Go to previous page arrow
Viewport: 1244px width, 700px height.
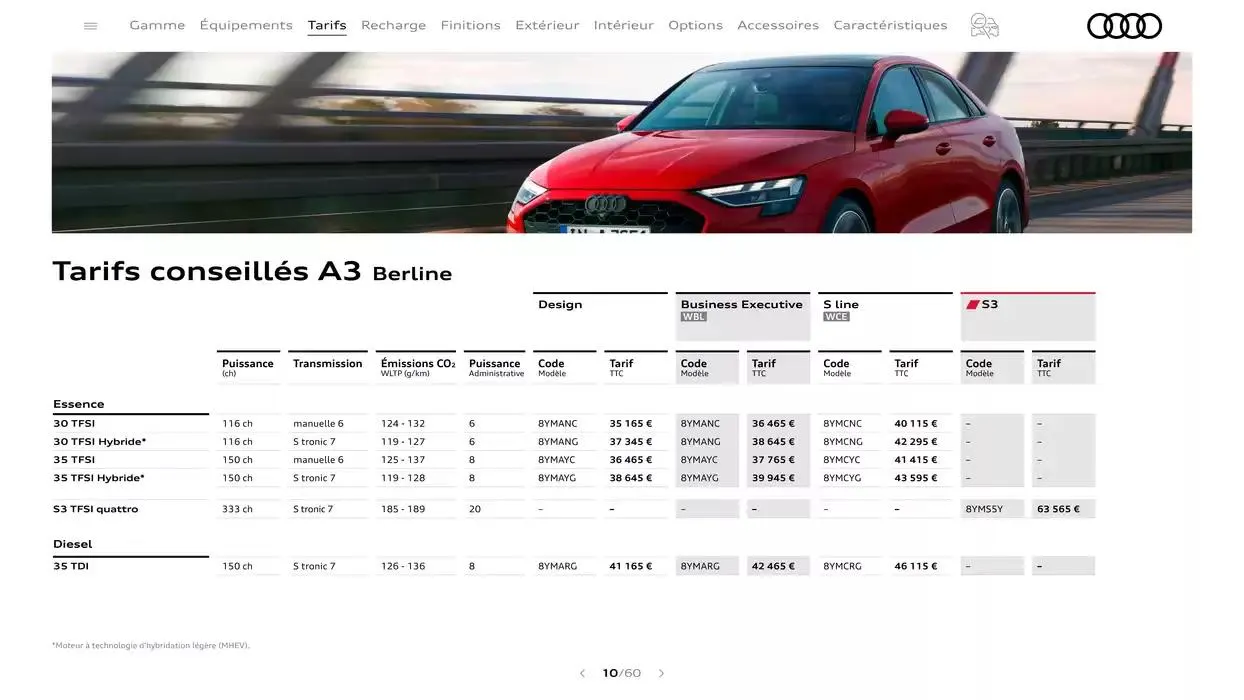click(582, 674)
